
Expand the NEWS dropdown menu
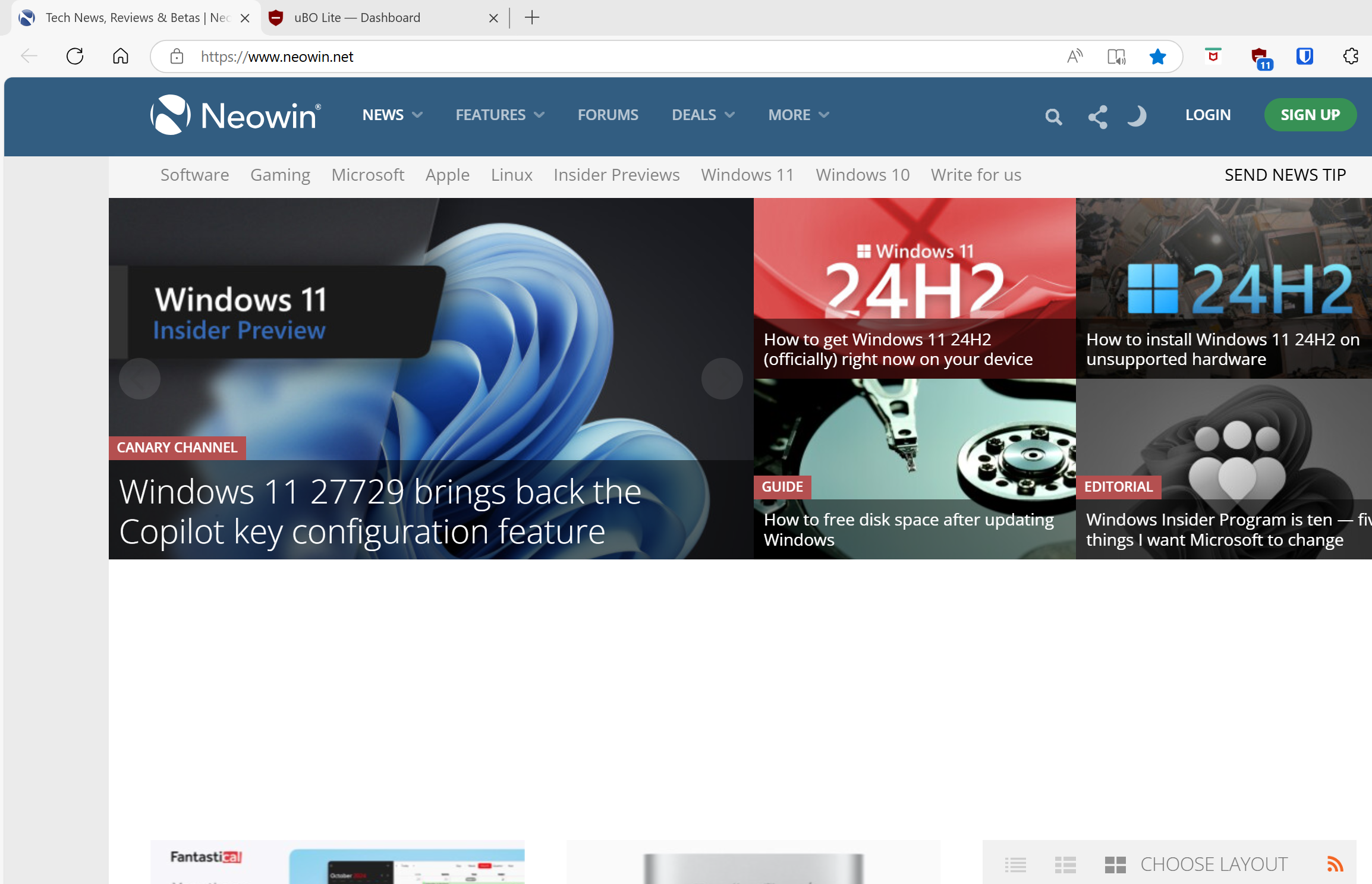[392, 115]
